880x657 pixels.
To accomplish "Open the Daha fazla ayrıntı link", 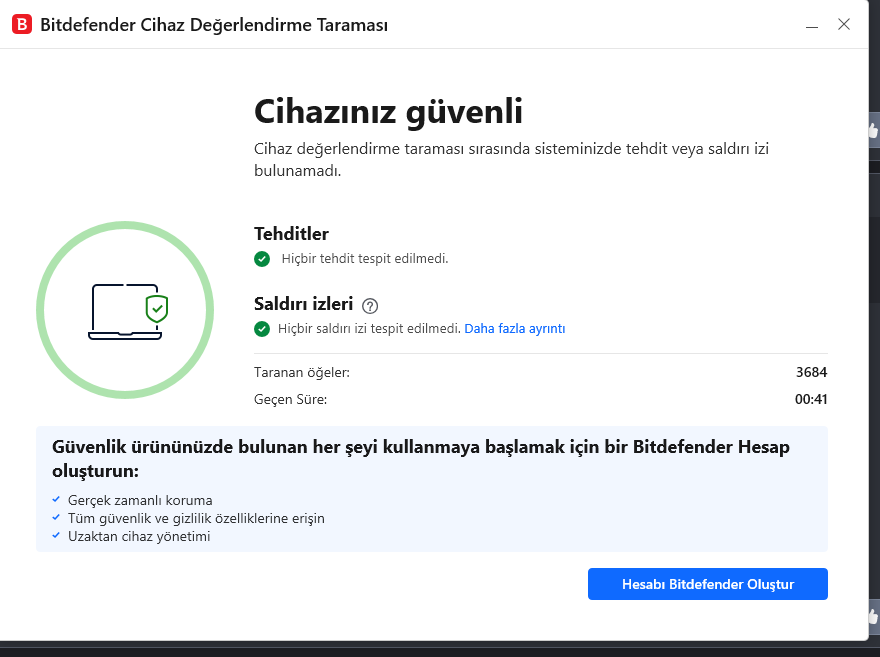I will coord(515,329).
